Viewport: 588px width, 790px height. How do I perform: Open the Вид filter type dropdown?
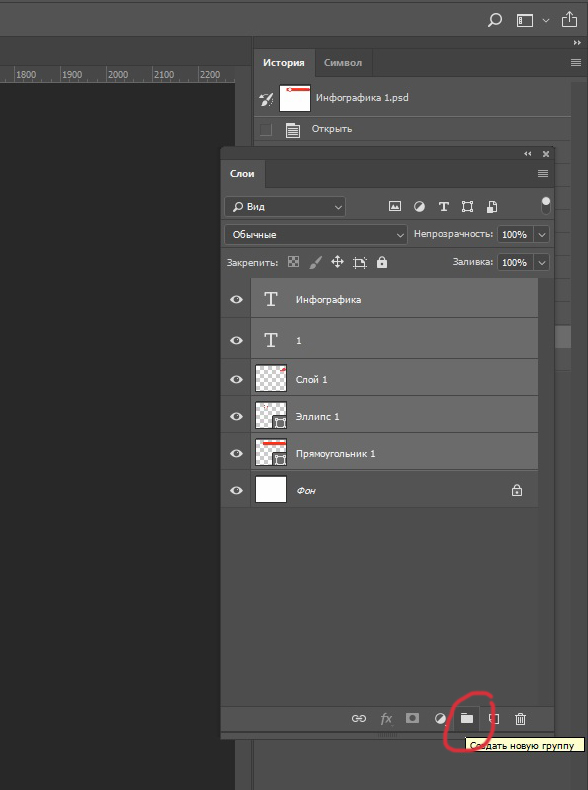[x=285, y=207]
